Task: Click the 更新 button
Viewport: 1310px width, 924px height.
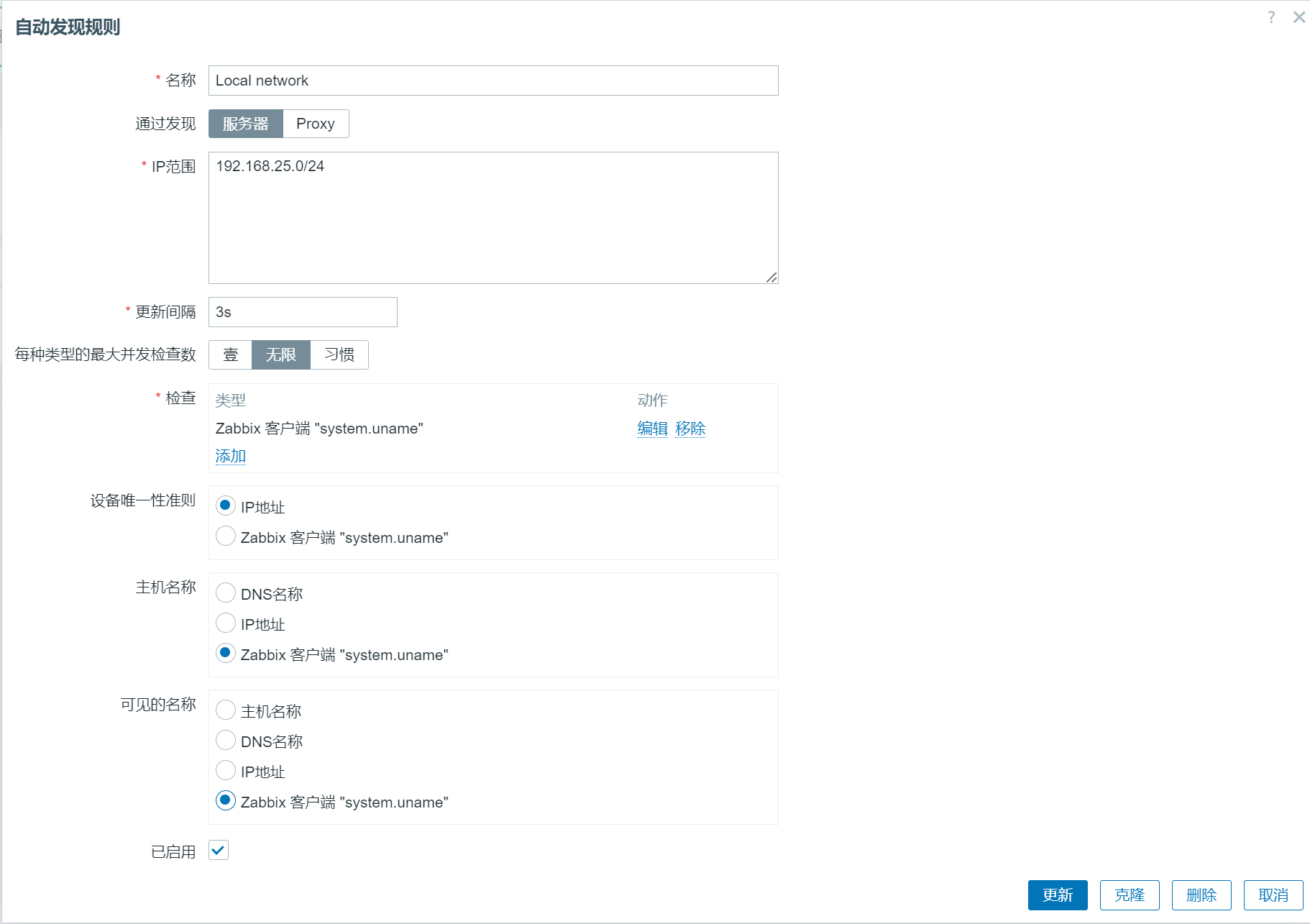Action: [x=1058, y=895]
